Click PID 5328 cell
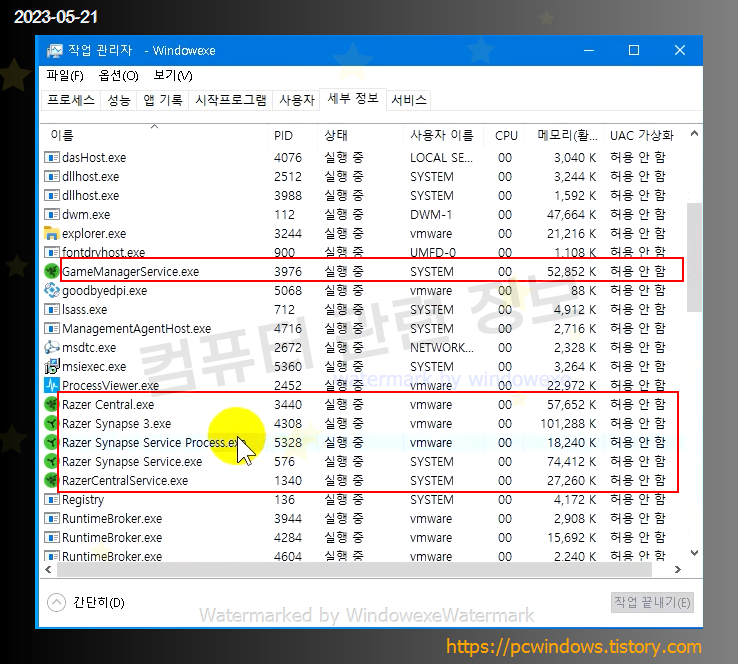The width and height of the screenshot is (738, 664). 288,442
